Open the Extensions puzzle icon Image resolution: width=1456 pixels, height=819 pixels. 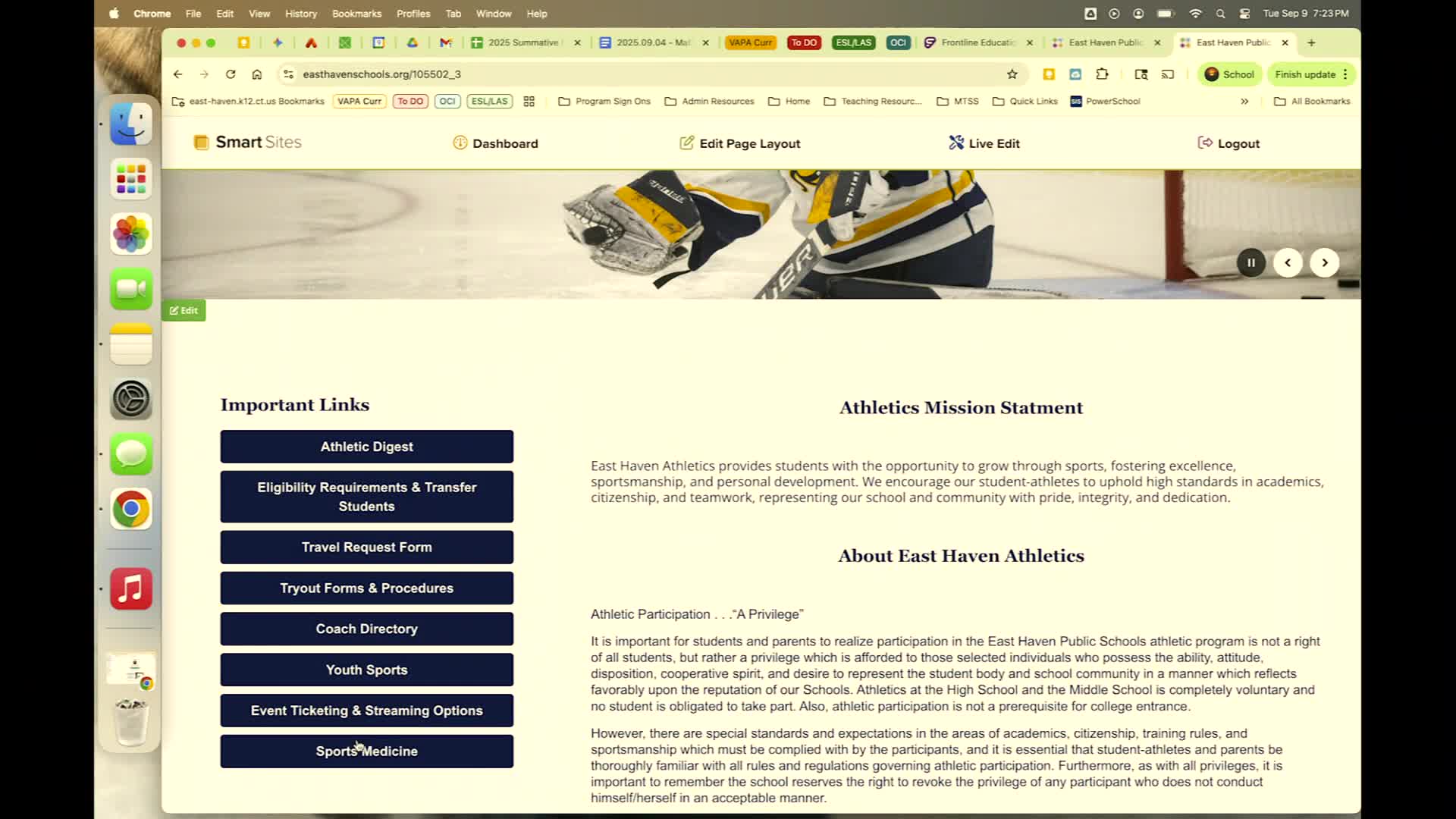coord(1102,74)
